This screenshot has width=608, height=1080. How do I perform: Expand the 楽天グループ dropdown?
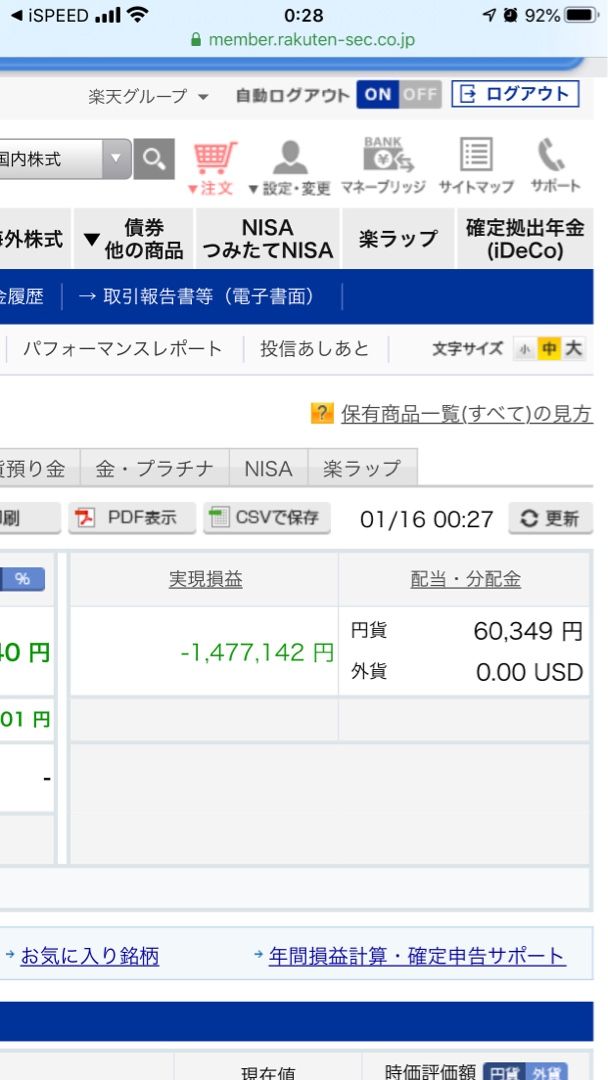(x=148, y=96)
